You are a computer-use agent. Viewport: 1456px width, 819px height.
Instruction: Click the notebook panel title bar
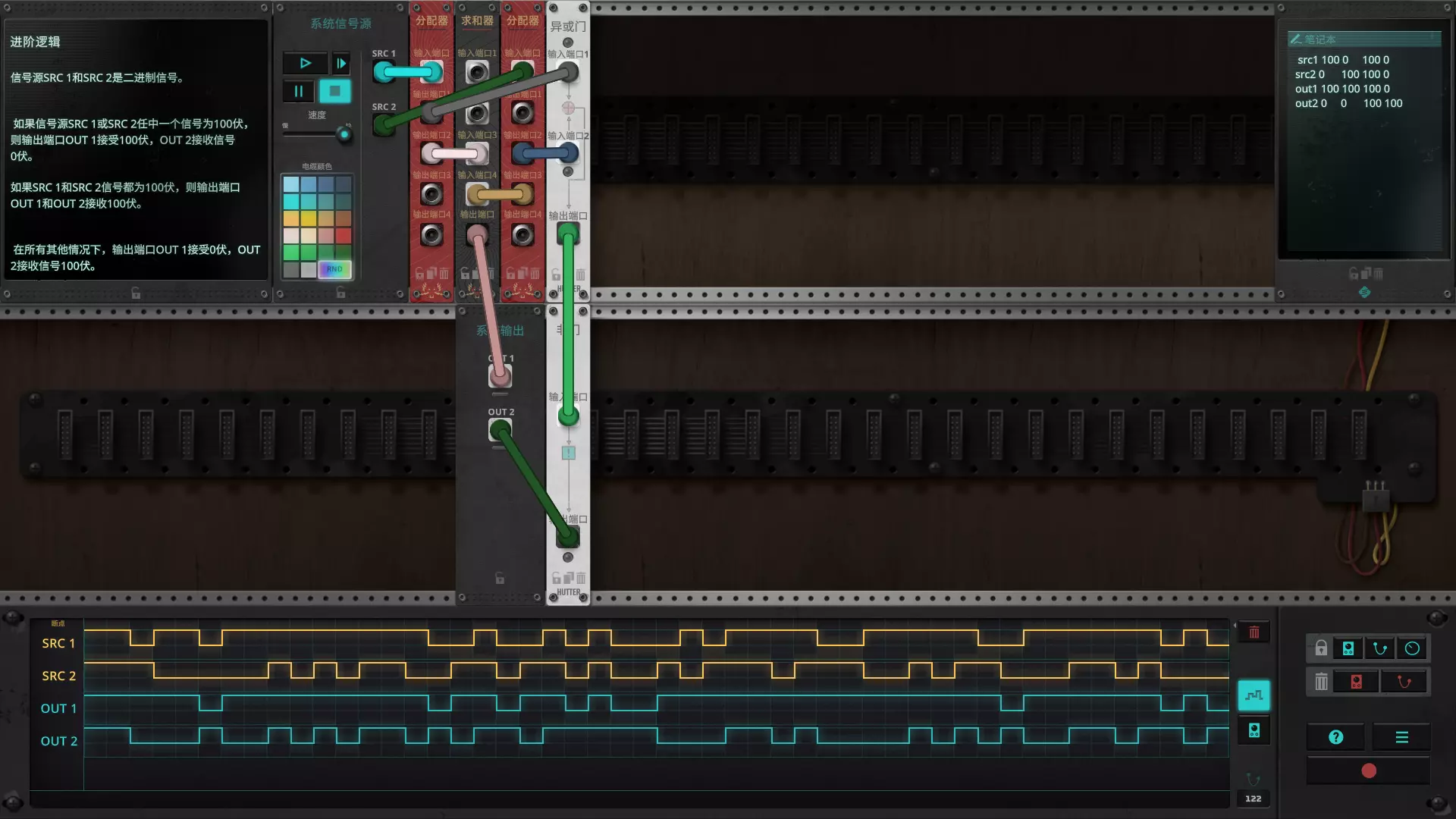(1363, 39)
